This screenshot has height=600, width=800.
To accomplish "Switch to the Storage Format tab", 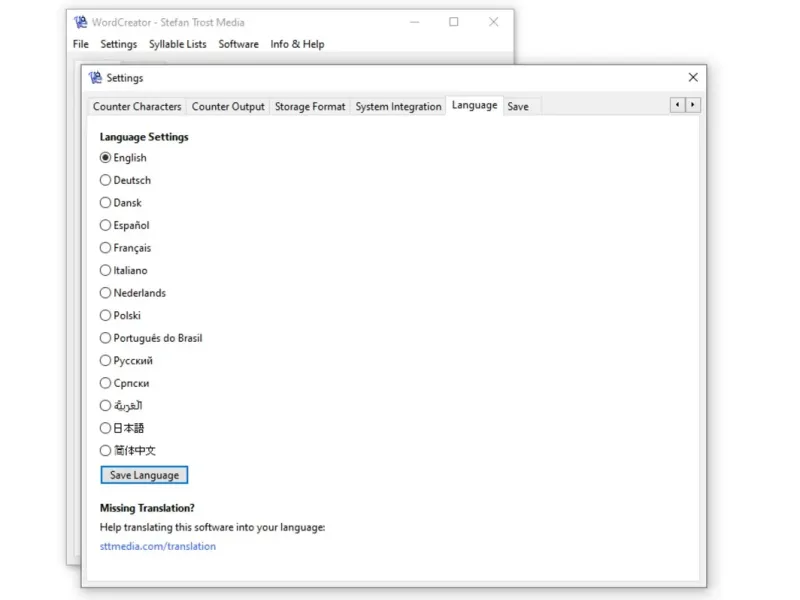I will (310, 107).
